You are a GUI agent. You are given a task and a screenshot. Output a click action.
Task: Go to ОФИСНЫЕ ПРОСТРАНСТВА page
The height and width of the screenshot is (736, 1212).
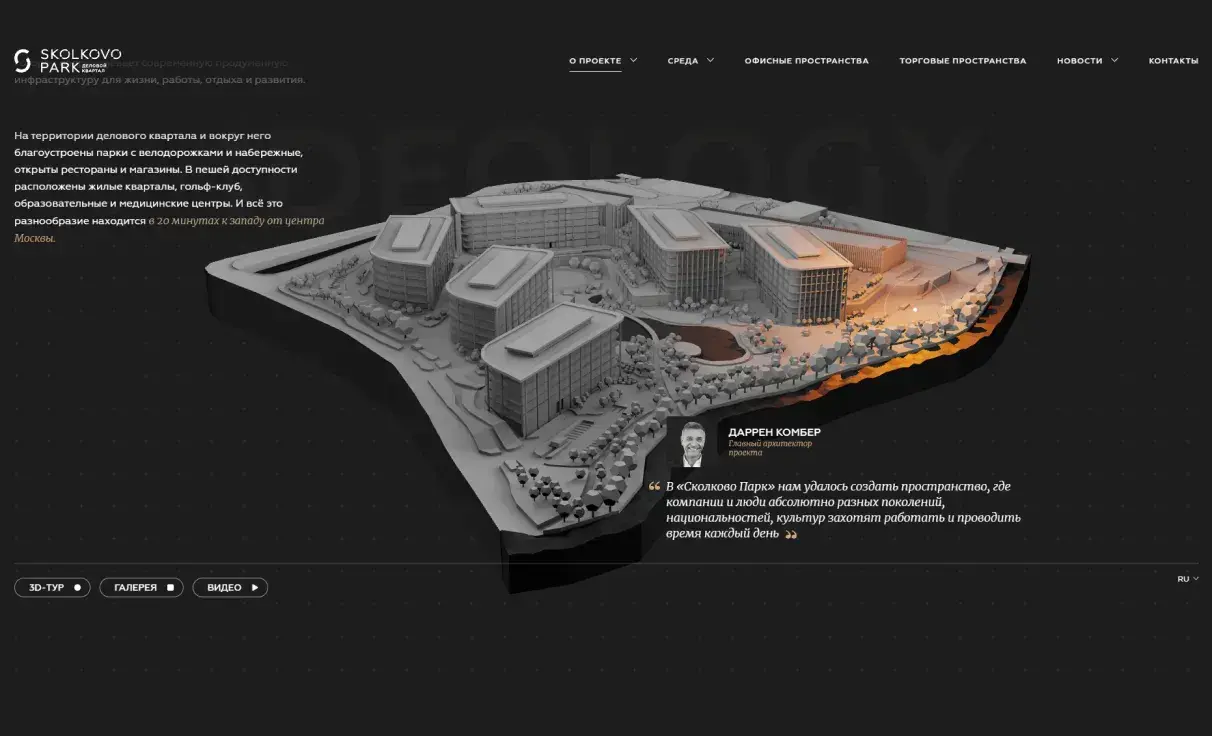click(x=806, y=61)
